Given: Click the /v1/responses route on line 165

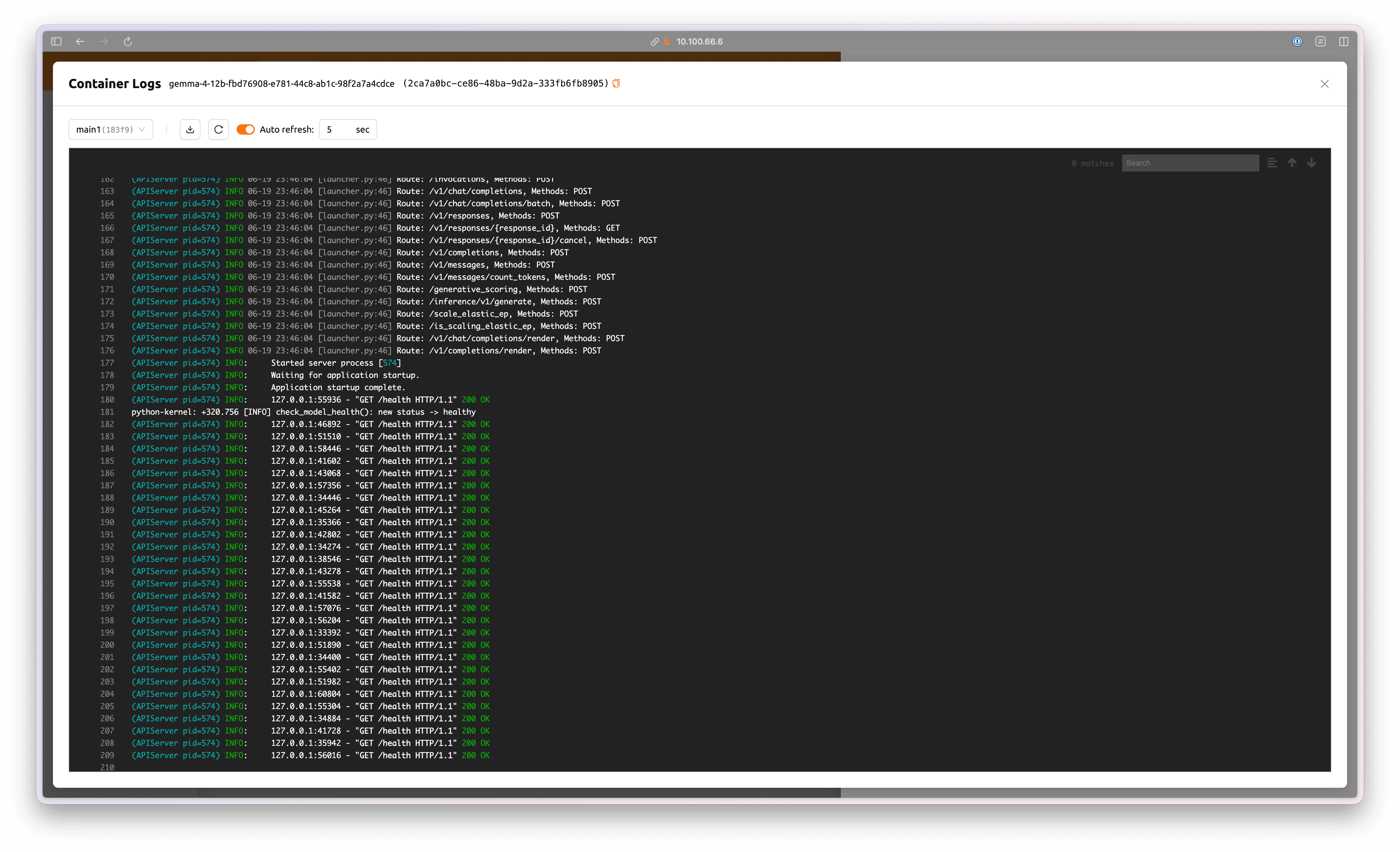Looking at the screenshot, I should 459,216.
